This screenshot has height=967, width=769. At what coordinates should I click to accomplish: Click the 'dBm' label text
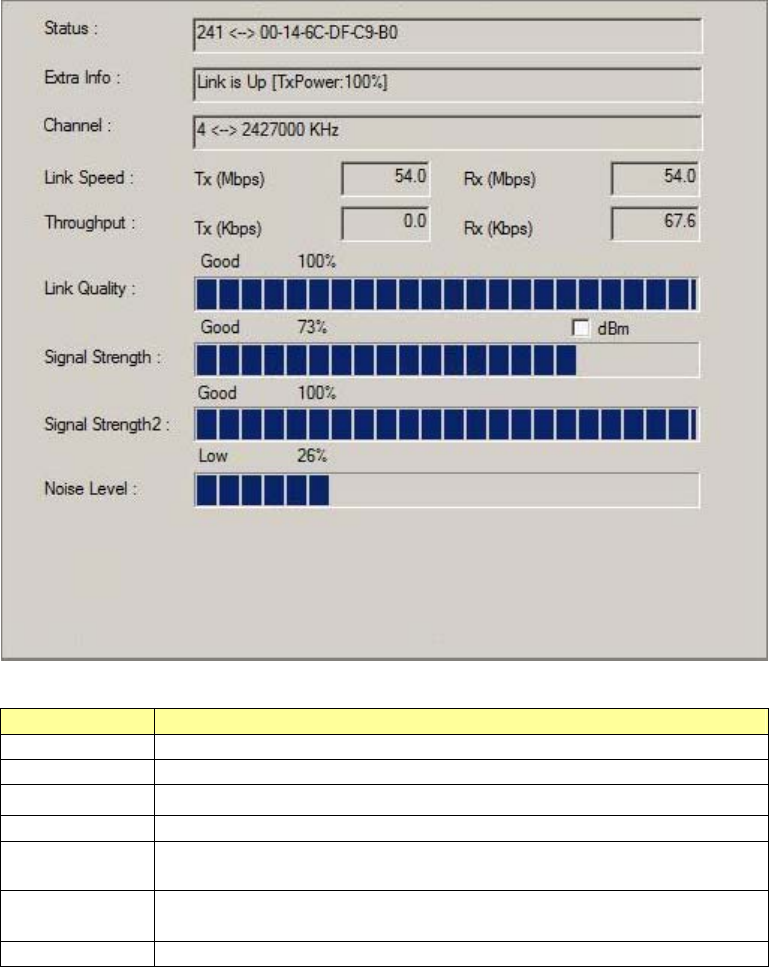[614, 329]
